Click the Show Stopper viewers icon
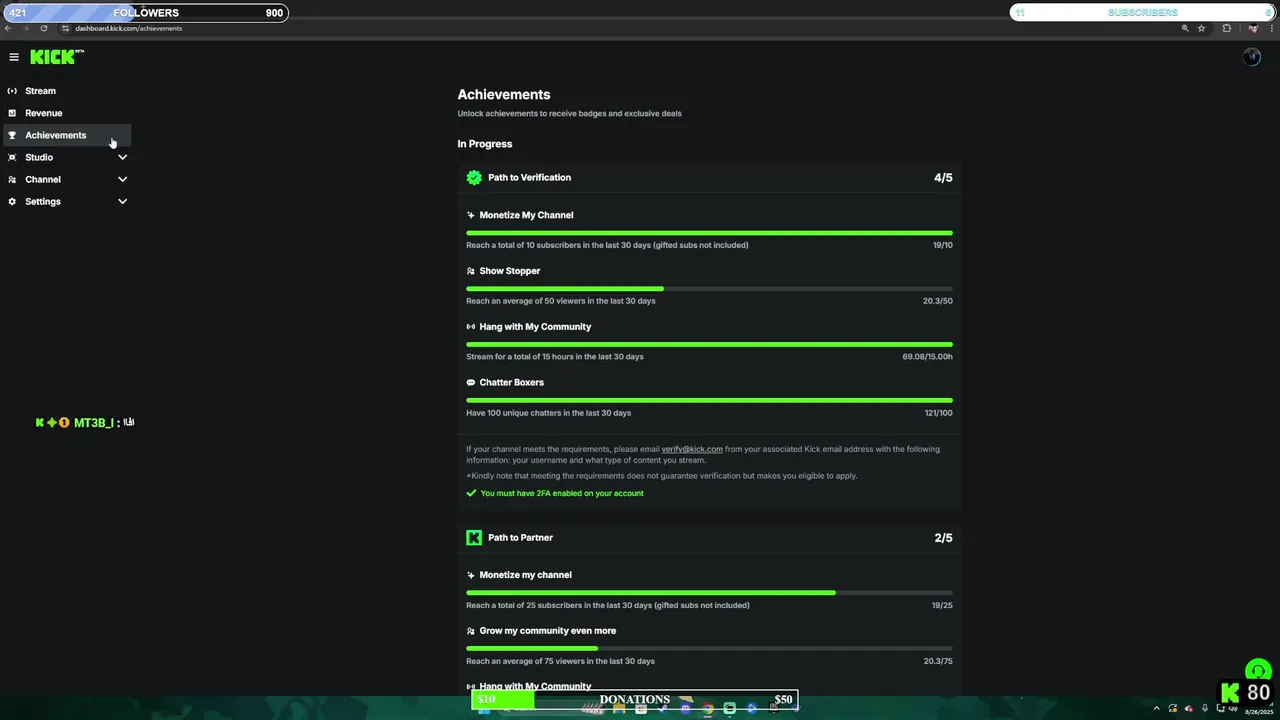Viewport: 1280px width, 720px height. 471,271
